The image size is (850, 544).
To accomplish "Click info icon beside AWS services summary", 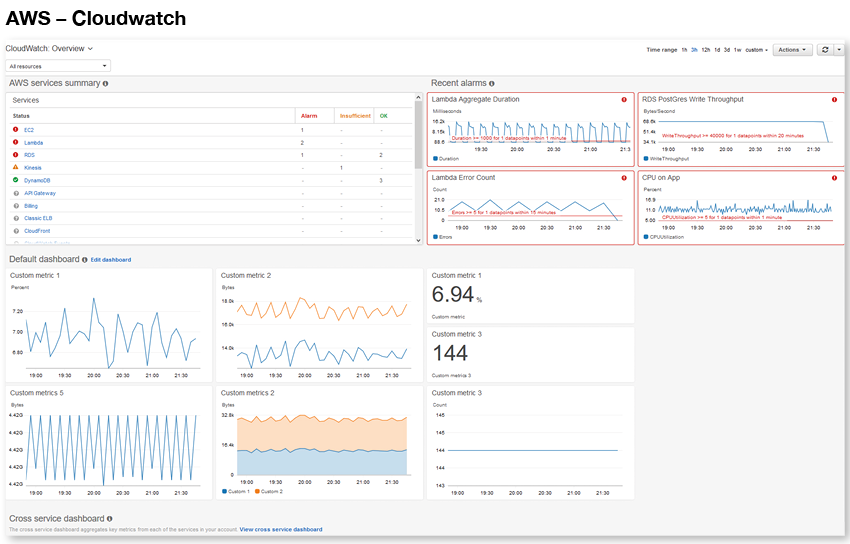I will tap(105, 83).
